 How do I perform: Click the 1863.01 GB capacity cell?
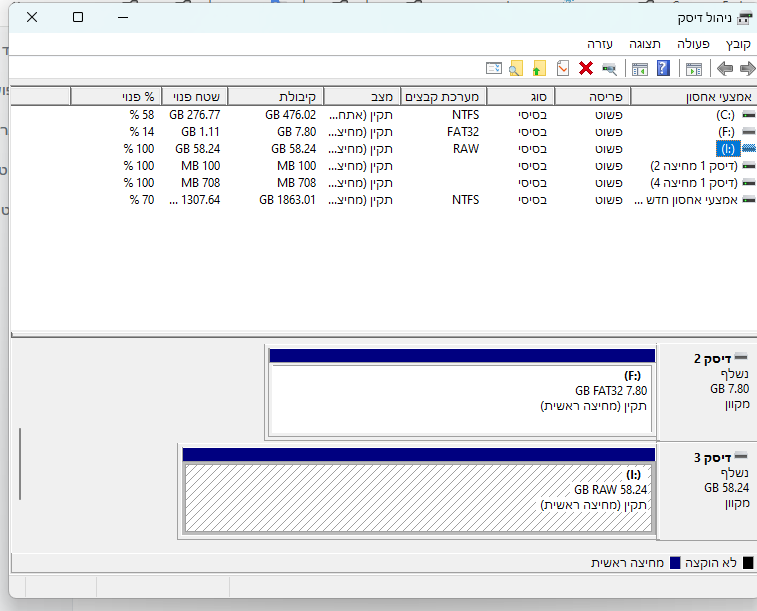click(x=287, y=200)
